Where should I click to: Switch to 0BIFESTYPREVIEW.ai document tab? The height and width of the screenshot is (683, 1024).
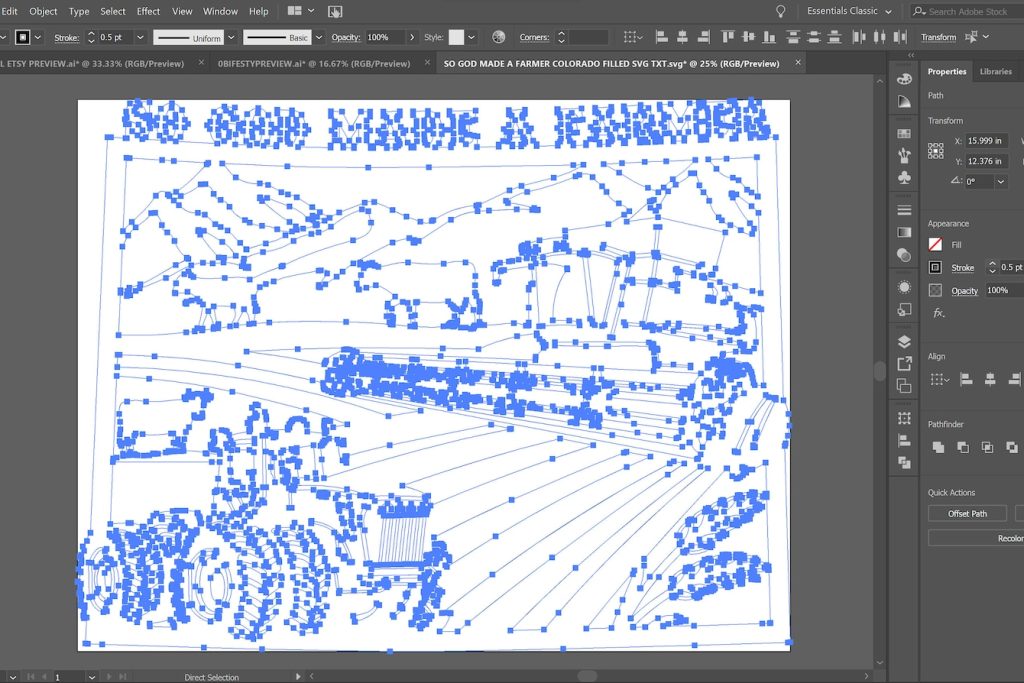(314, 63)
